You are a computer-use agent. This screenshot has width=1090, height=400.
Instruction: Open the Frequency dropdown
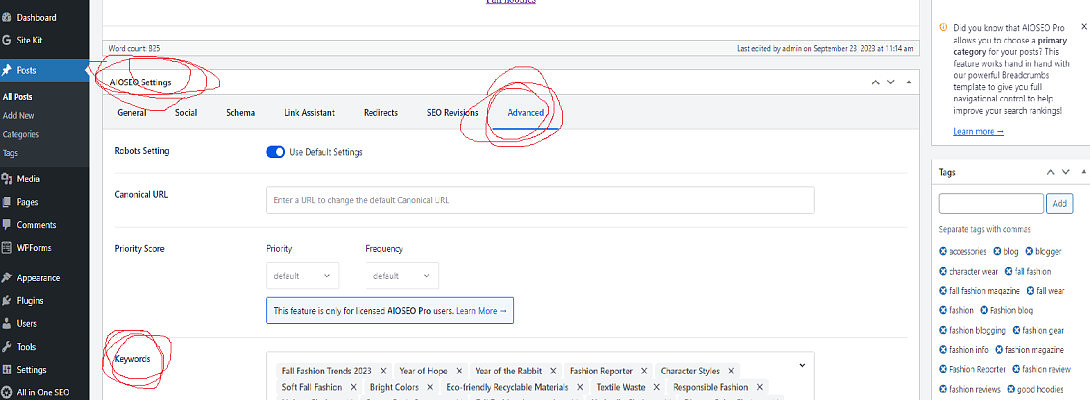tap(401, 276)
